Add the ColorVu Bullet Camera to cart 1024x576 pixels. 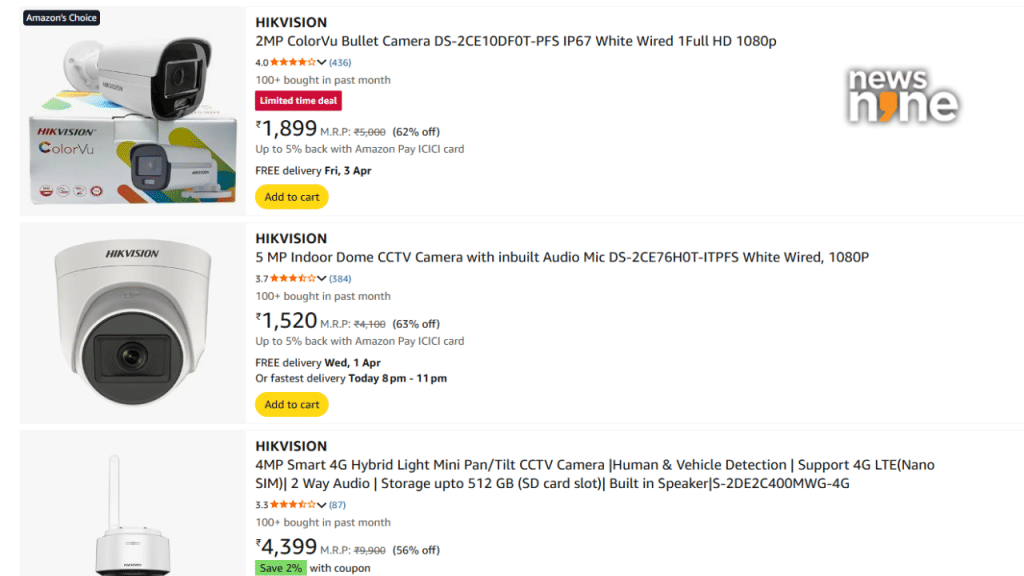coord(292,196)
